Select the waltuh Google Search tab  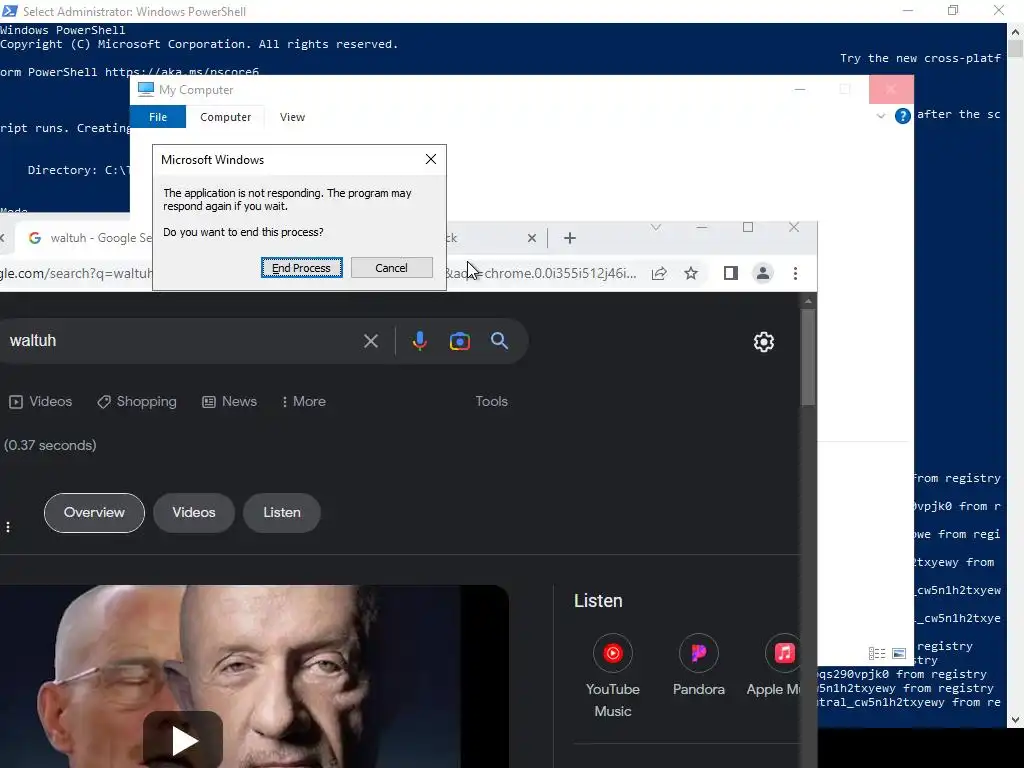(x=88, y=238)
